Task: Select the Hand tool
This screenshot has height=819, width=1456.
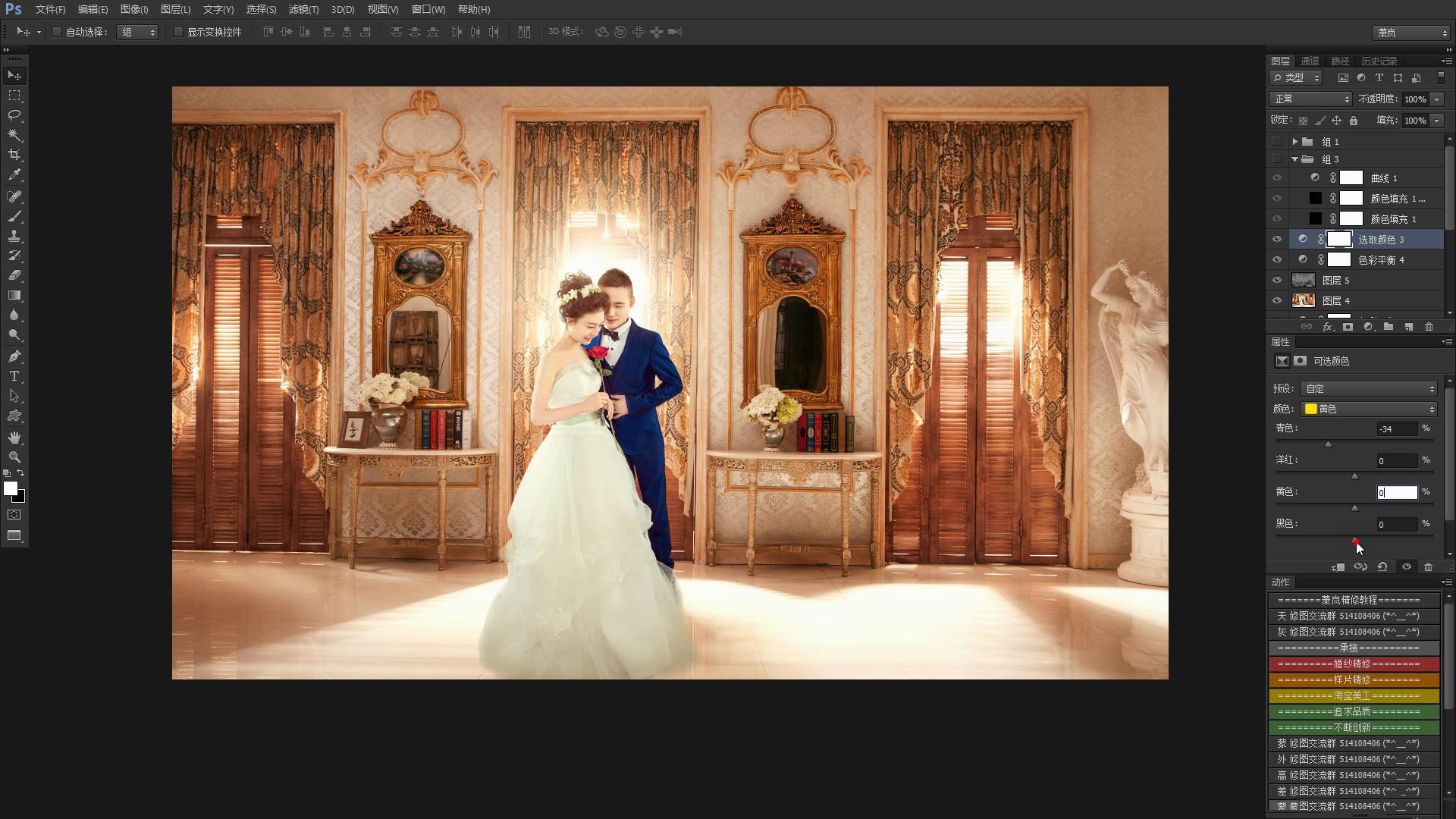Action: [14, 438]
